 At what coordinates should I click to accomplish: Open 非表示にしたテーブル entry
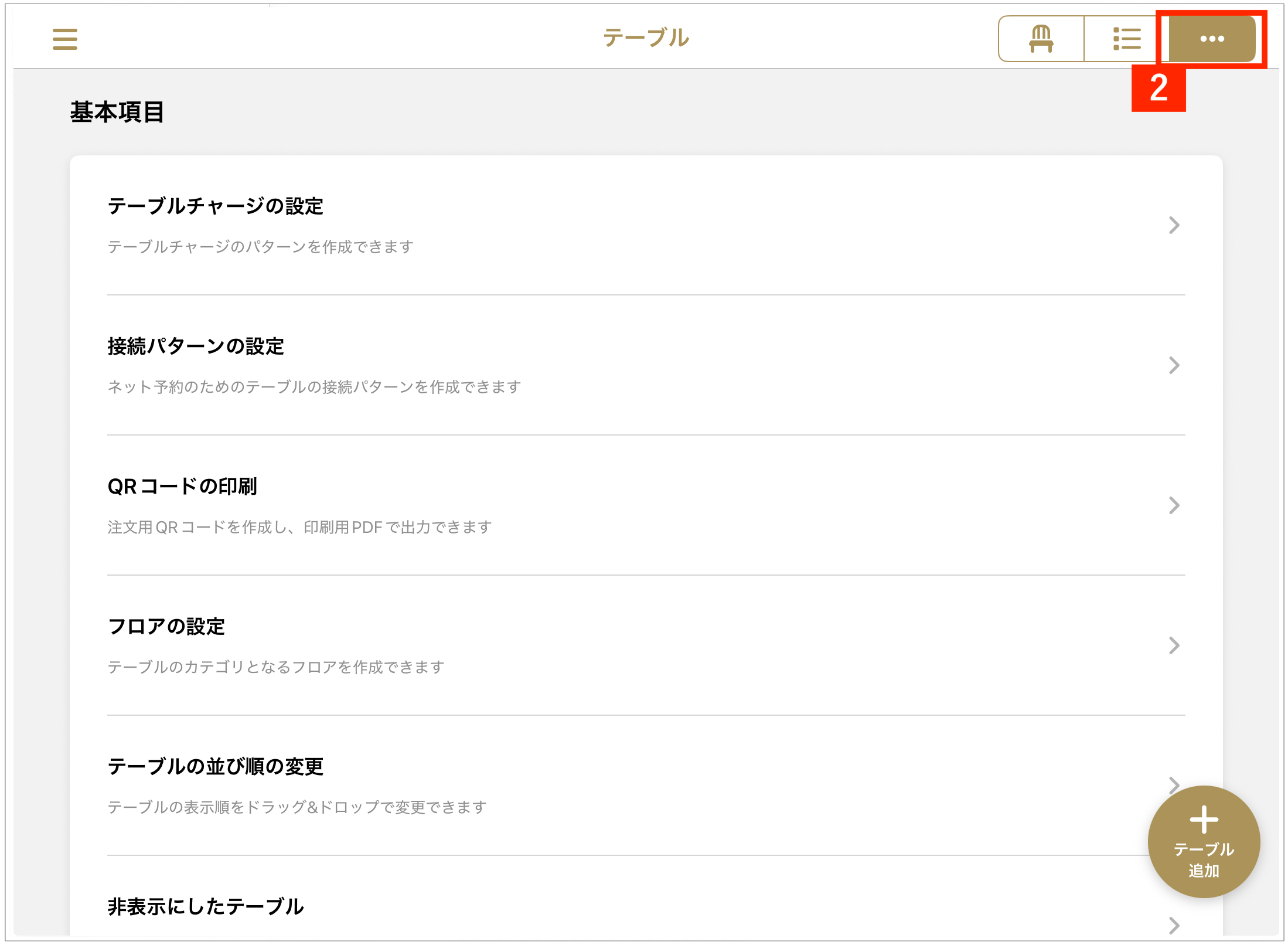pyautogui.click(x=206, y=907)
